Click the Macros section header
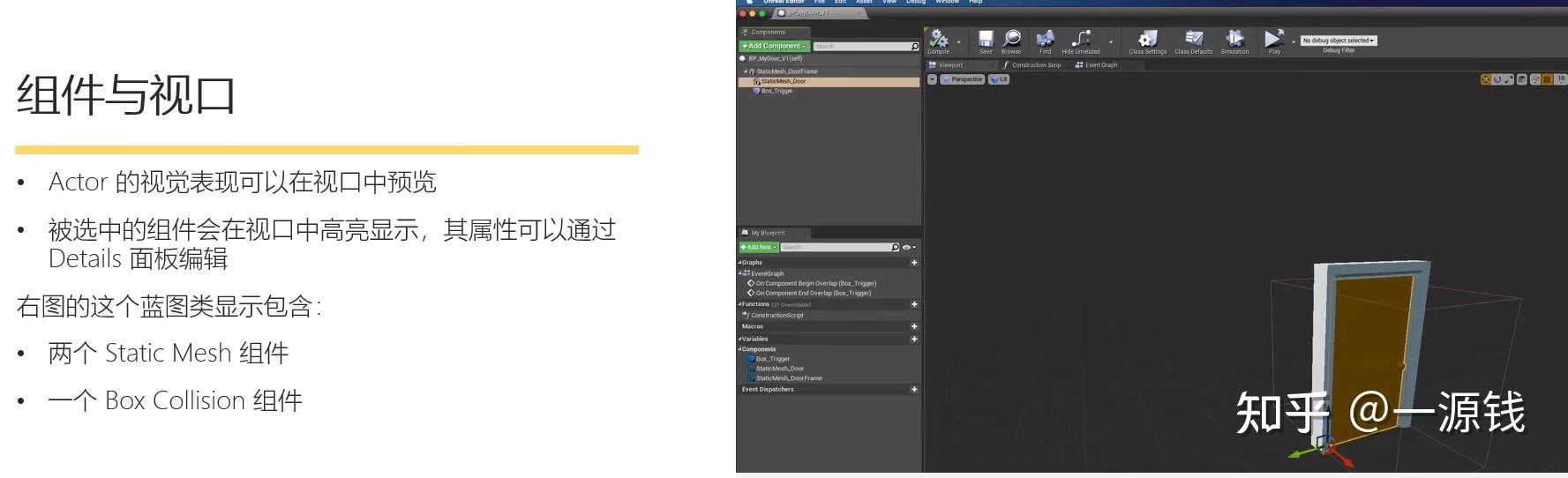Screen dimensions: 1568x478 [753, 326]
